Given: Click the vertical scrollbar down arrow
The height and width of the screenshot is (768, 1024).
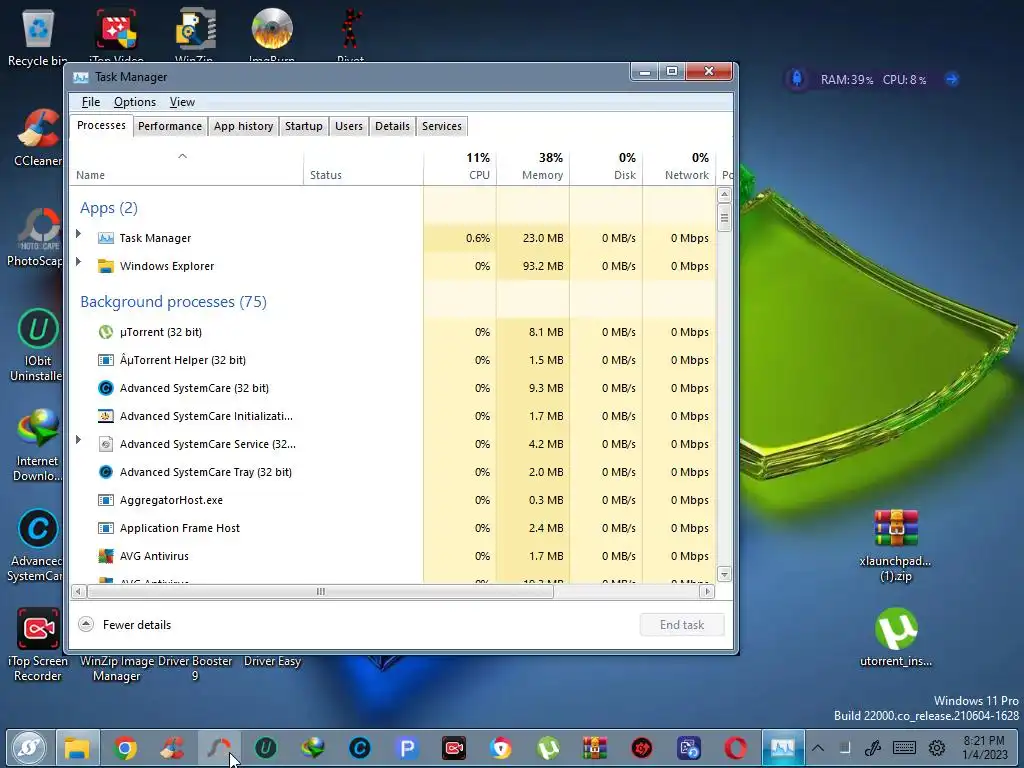Looking at the screenshot, I should pos(724,574).
